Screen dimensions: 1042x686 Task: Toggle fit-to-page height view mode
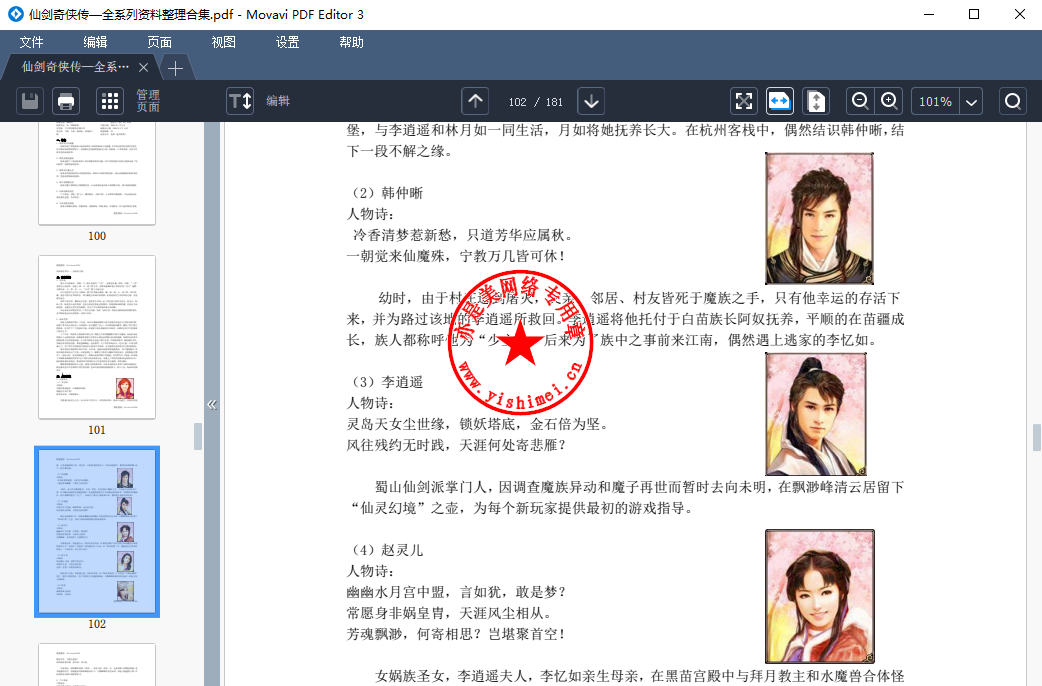click(x=815, y=101)
